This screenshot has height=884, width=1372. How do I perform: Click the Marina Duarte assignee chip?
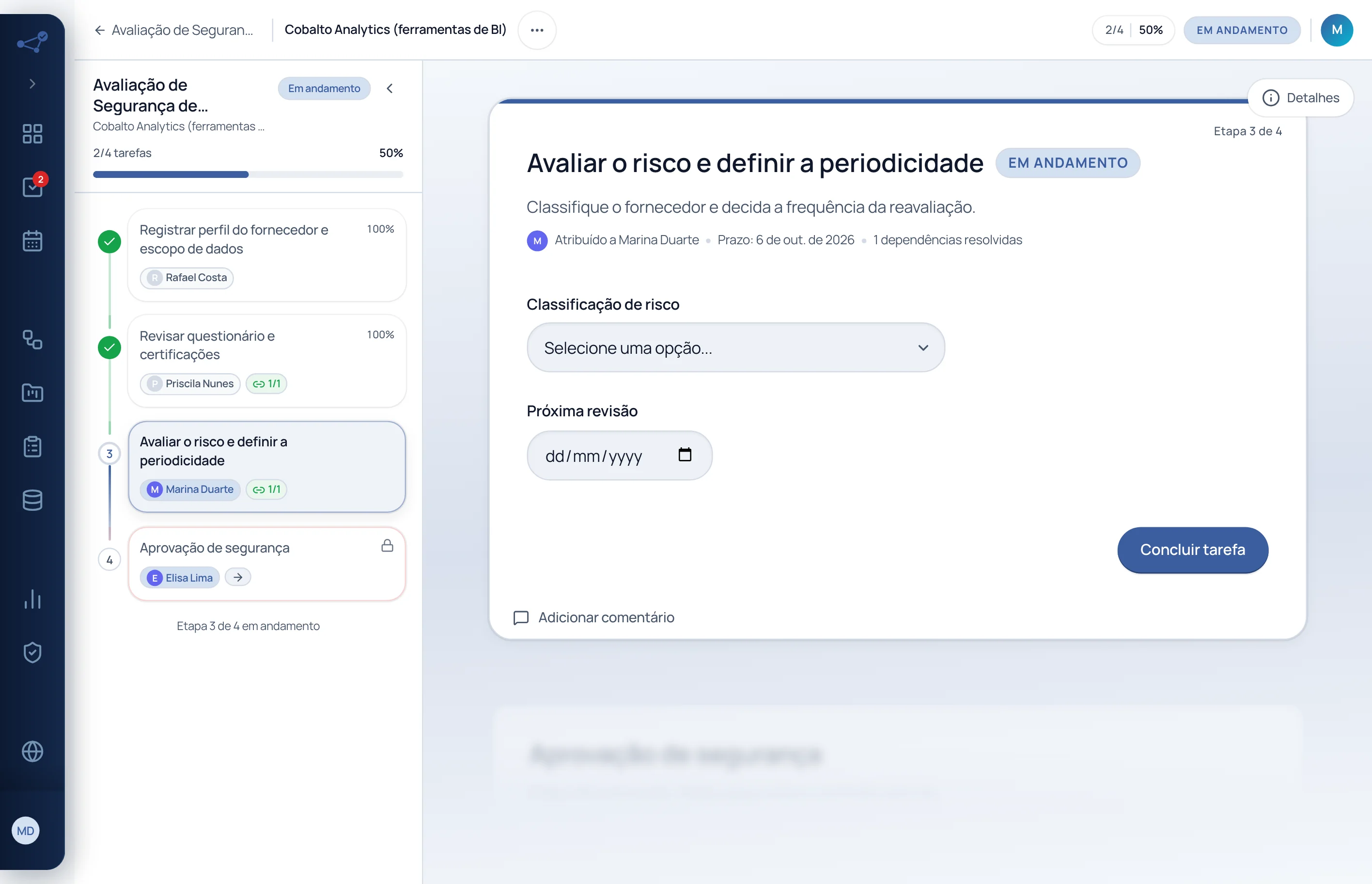pos(190,489)
